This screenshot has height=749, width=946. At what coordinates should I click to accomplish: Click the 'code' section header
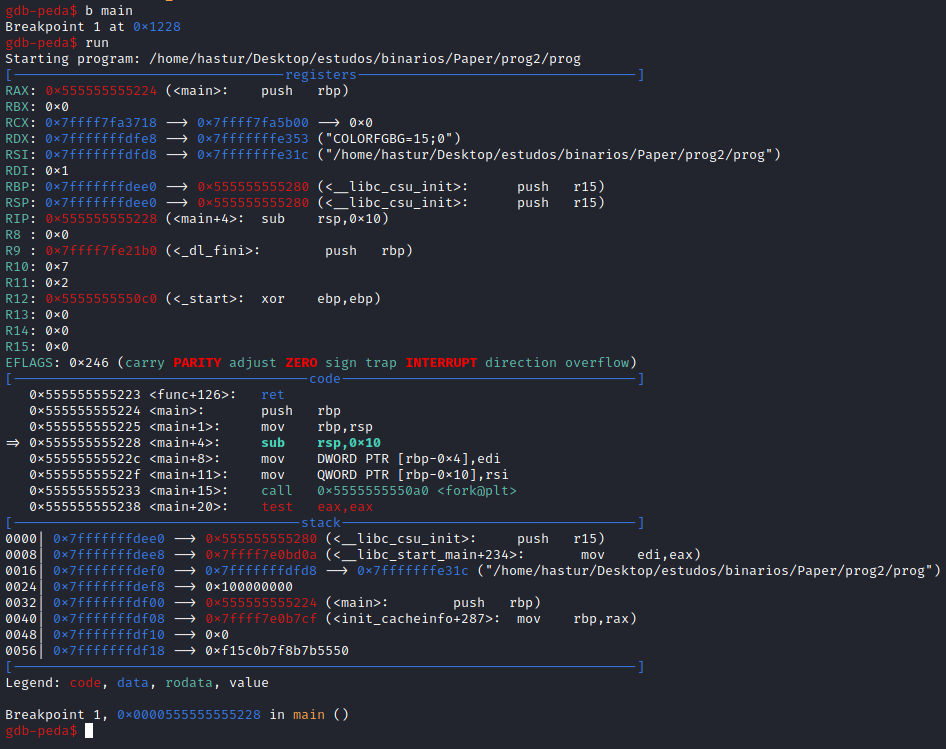(324, 379)
